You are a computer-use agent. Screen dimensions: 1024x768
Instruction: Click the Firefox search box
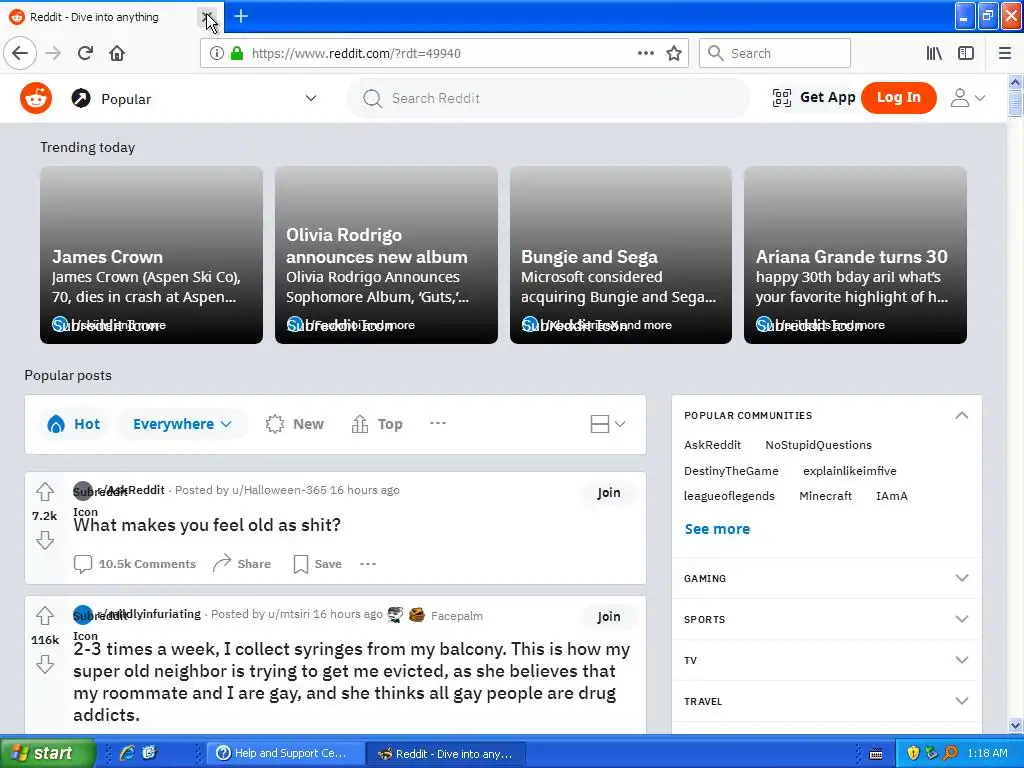coord(775,53)
